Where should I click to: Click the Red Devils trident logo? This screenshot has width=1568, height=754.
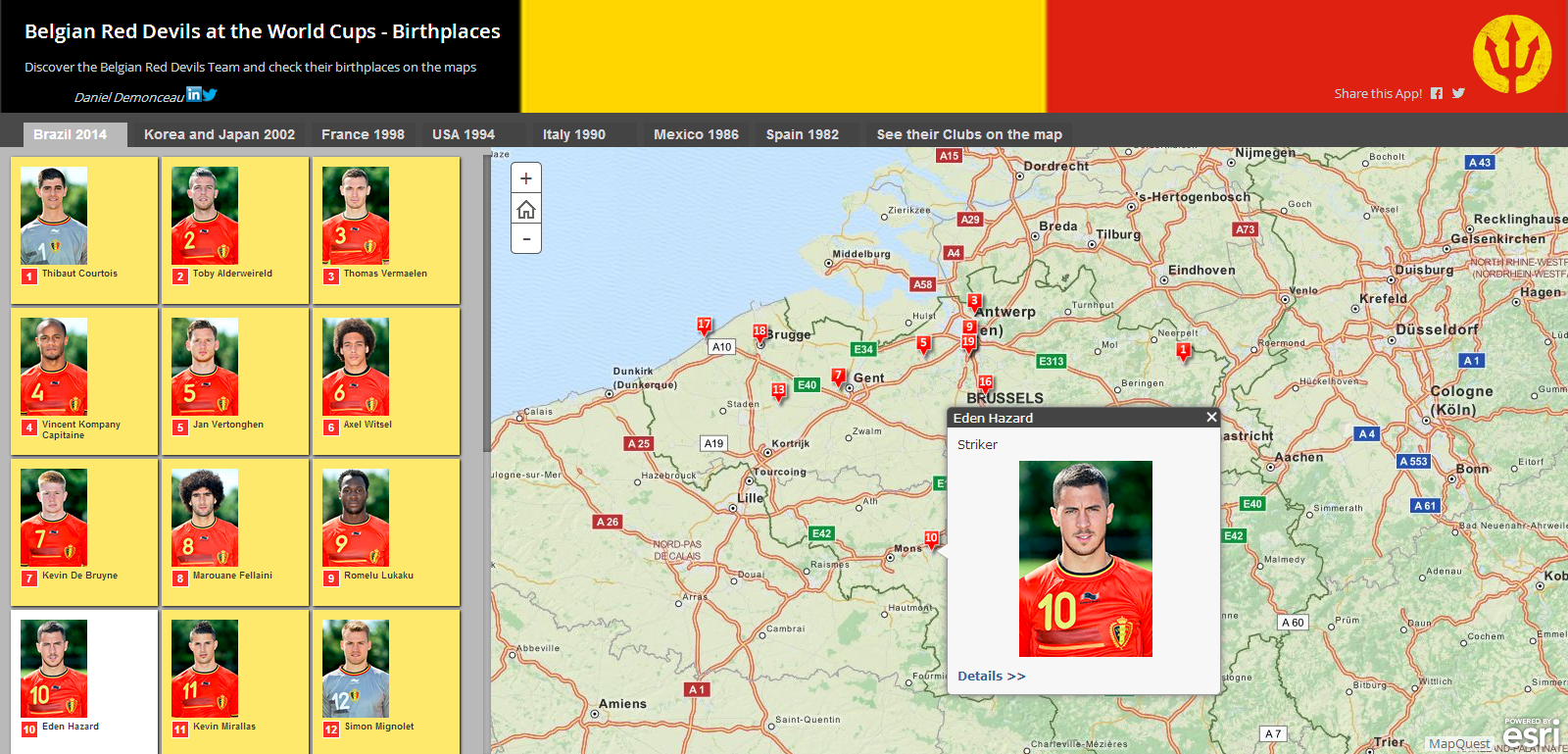point(1512,54)
